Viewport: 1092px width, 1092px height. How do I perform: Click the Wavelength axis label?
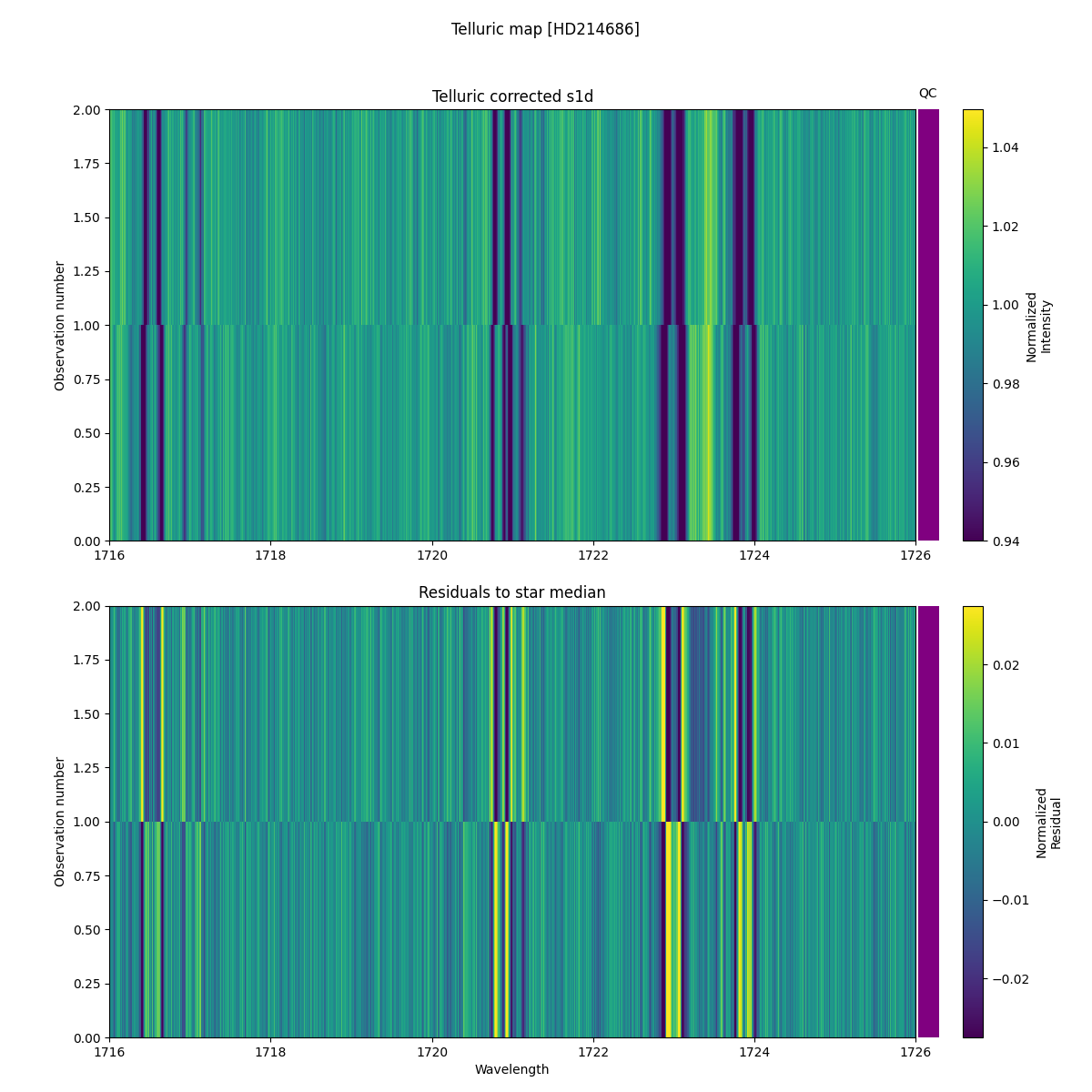pyautogui.click(x=512, y=1070)
